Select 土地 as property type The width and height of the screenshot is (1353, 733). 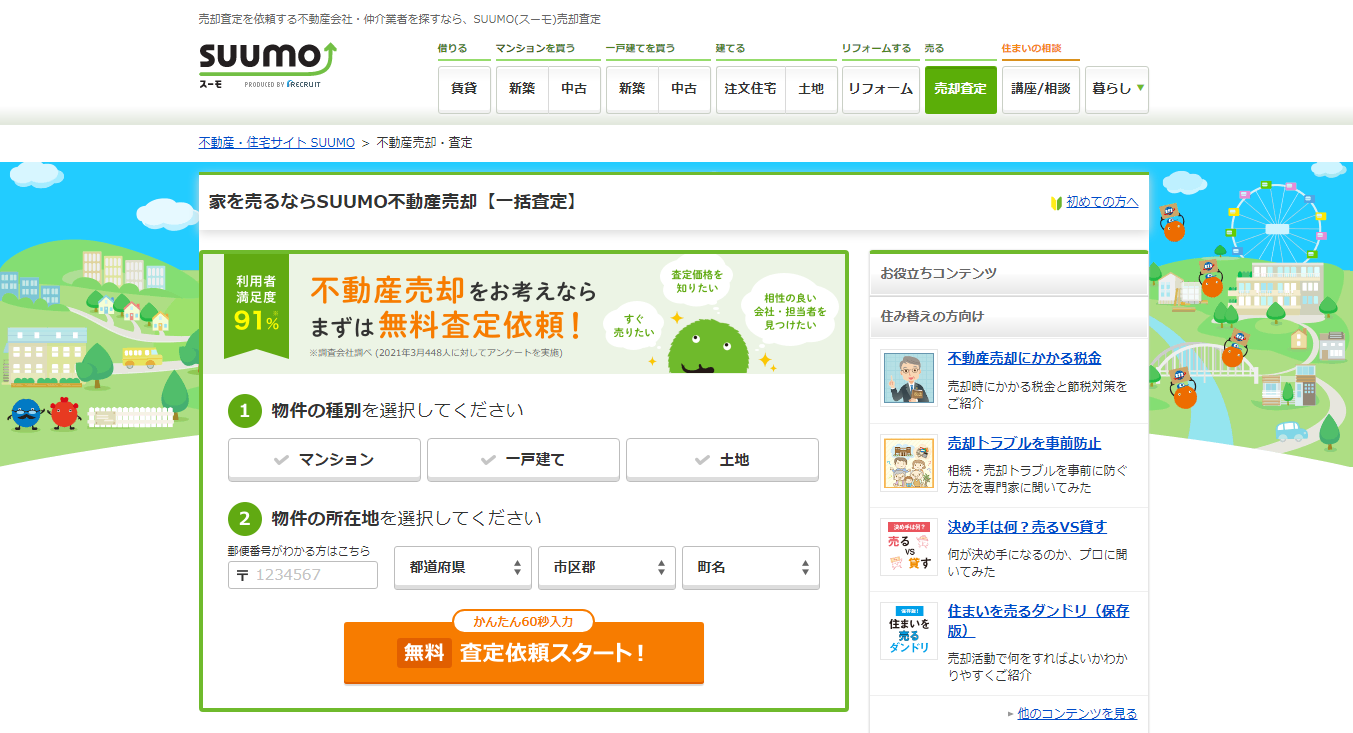point(722,460)
